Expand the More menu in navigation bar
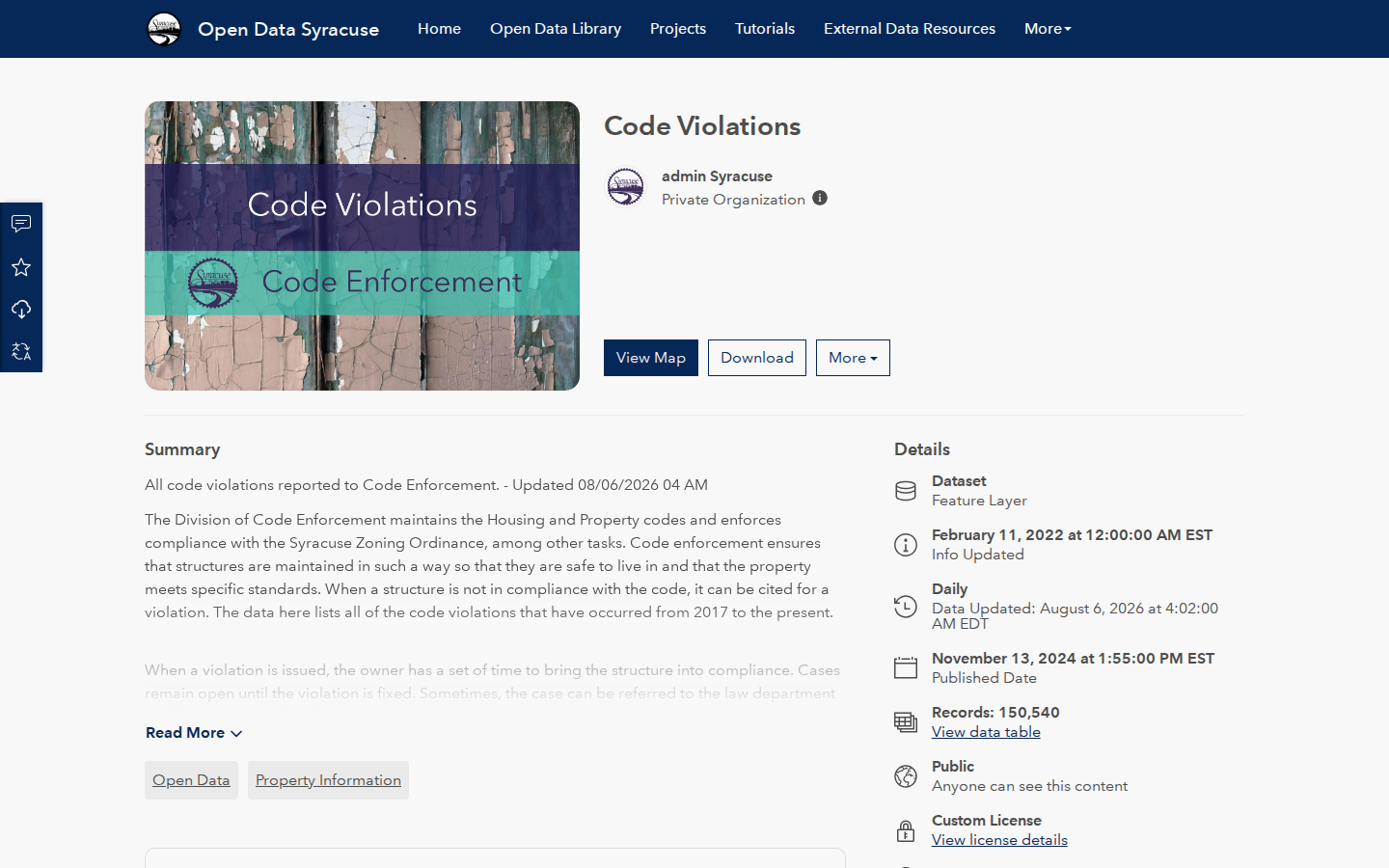Viewport: 1389px width, 868px height. click(1048, 29)
